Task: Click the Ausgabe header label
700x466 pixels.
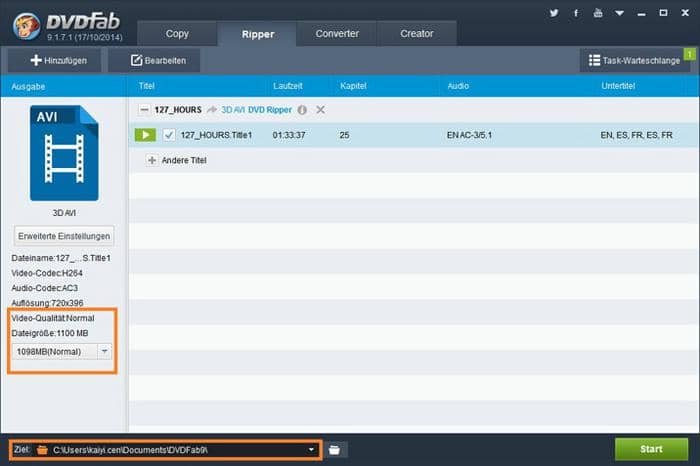Action: (28, 86)
